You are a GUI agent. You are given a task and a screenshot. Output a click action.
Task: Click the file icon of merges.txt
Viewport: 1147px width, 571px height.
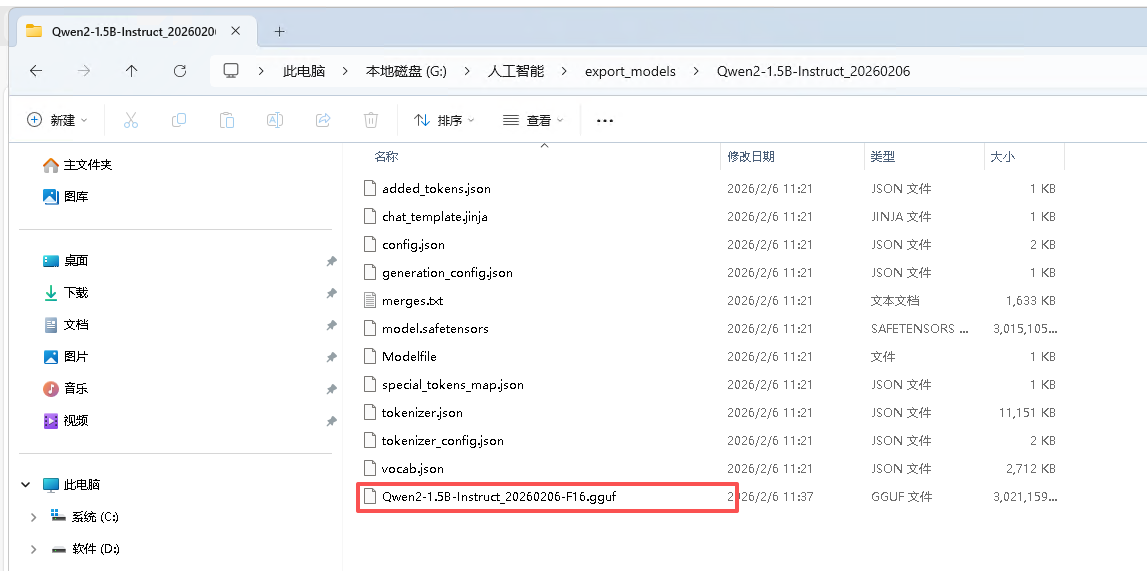point(371,300)
